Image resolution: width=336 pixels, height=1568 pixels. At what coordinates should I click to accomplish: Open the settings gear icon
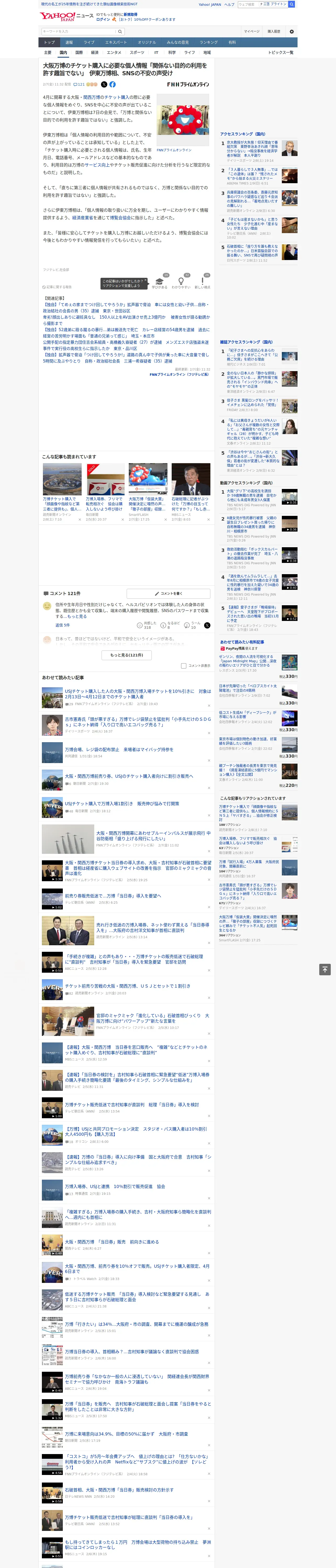(292, 32)
